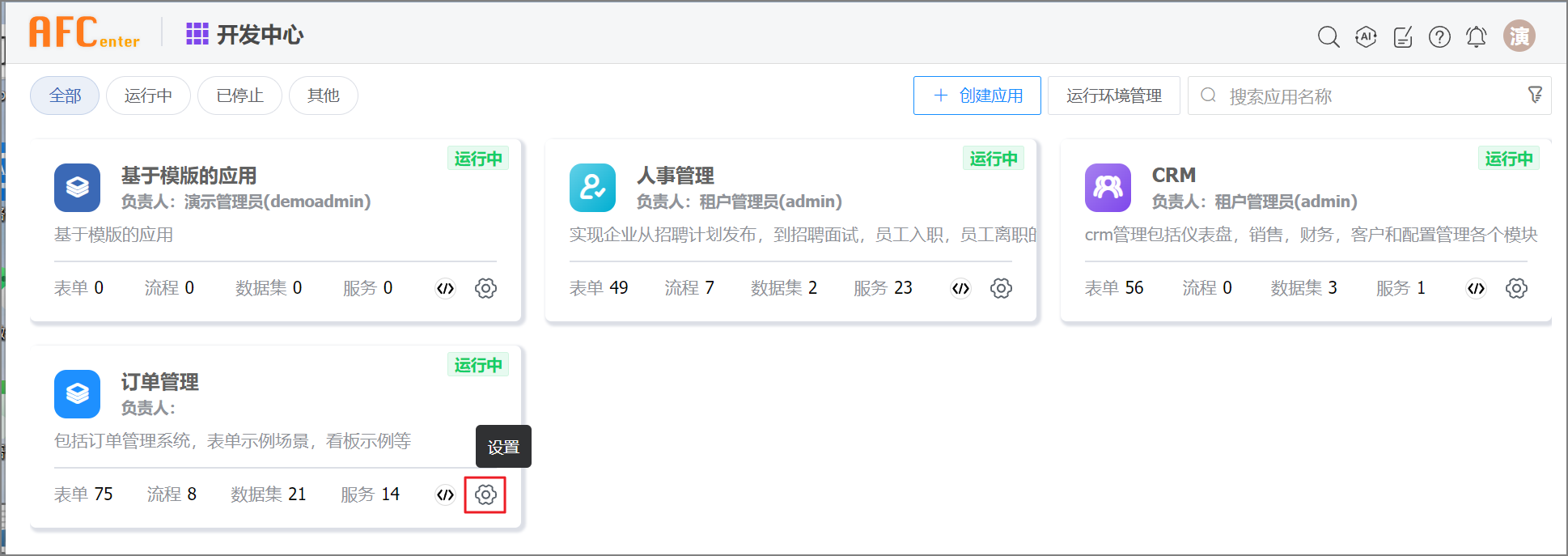Open settings gear for CRM app
The height and width of the screenshot is (556, 1568).
pos(1516,288)
